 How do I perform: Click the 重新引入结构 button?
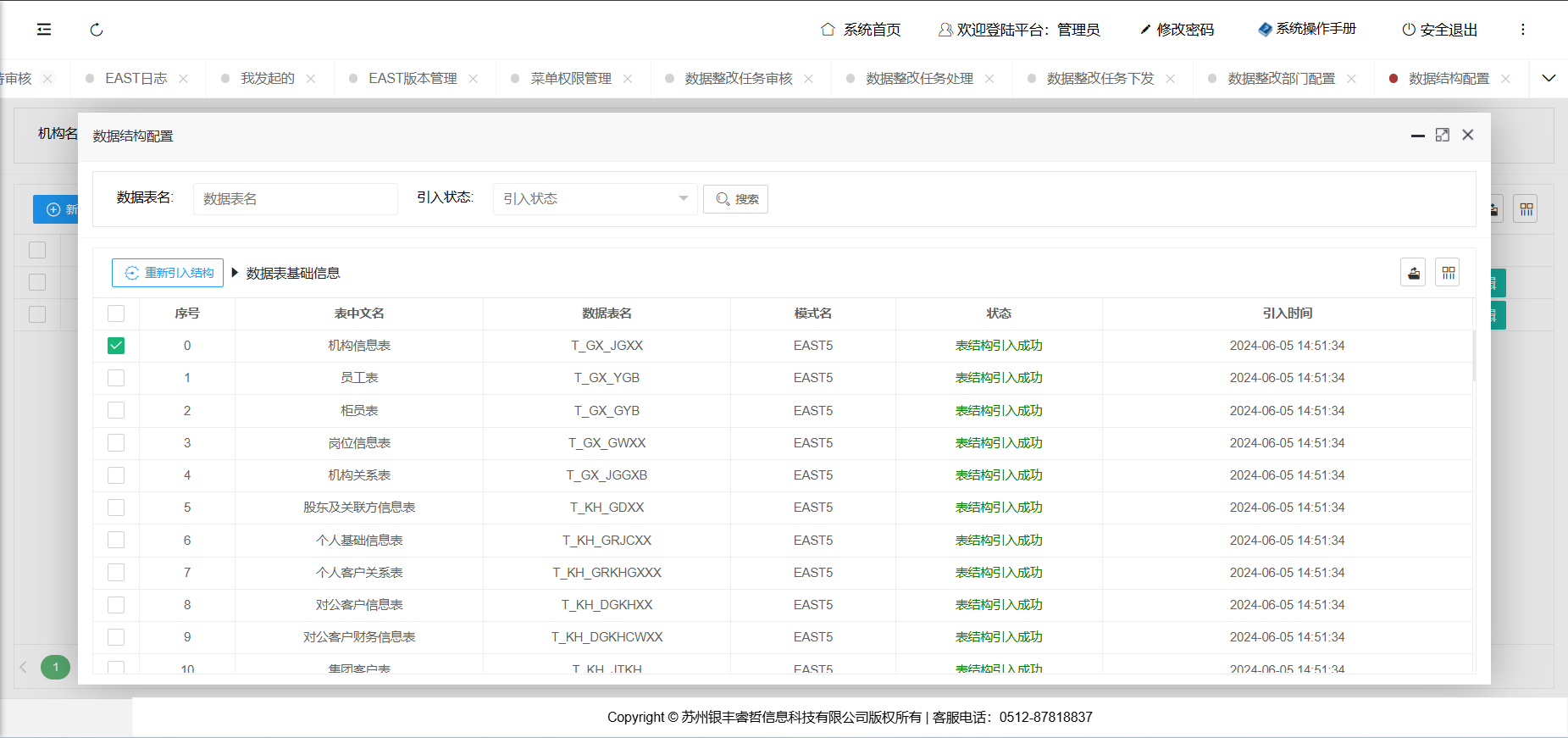coord(168,273)
